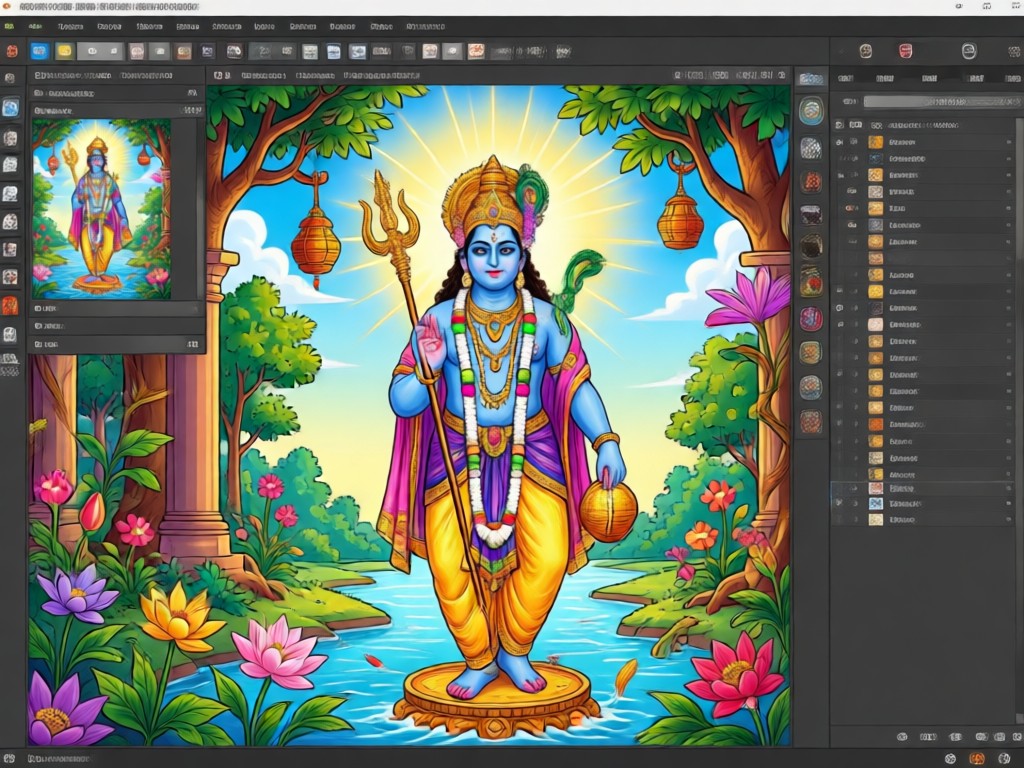Toggle the orange-colored eye icon in the layers list
The width and height of the screenshot is (1024, 768).
[851, 208]
